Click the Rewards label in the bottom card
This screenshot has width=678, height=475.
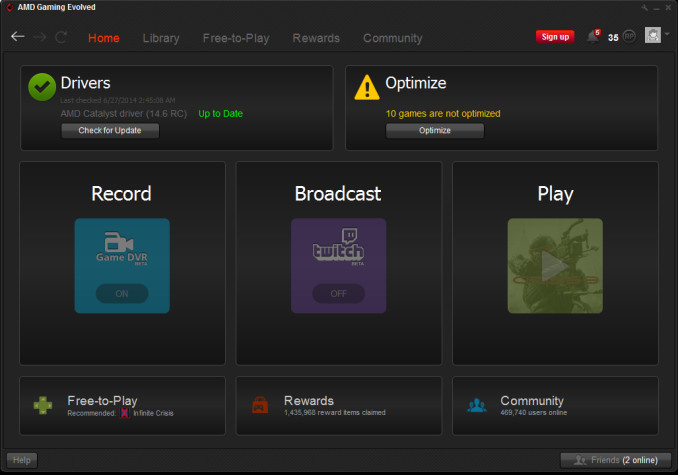click(x=309, y=401)
